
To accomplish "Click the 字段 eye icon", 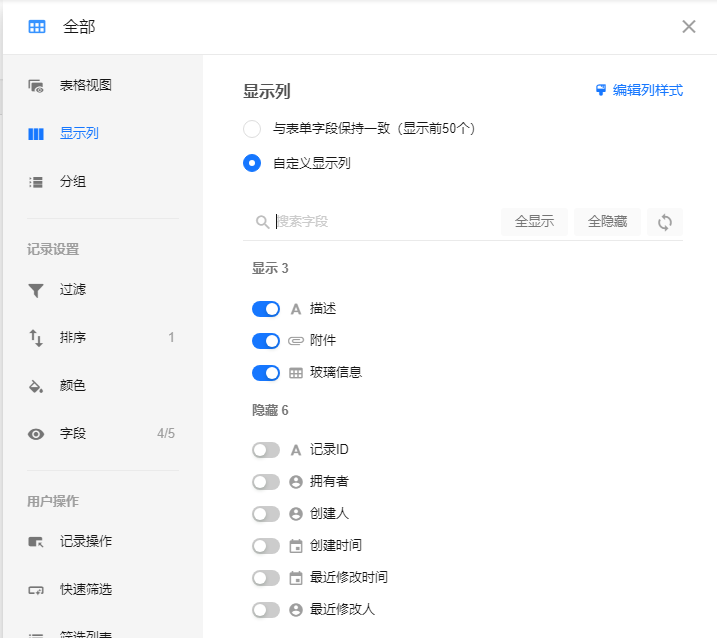I will (x=36, y=434).
